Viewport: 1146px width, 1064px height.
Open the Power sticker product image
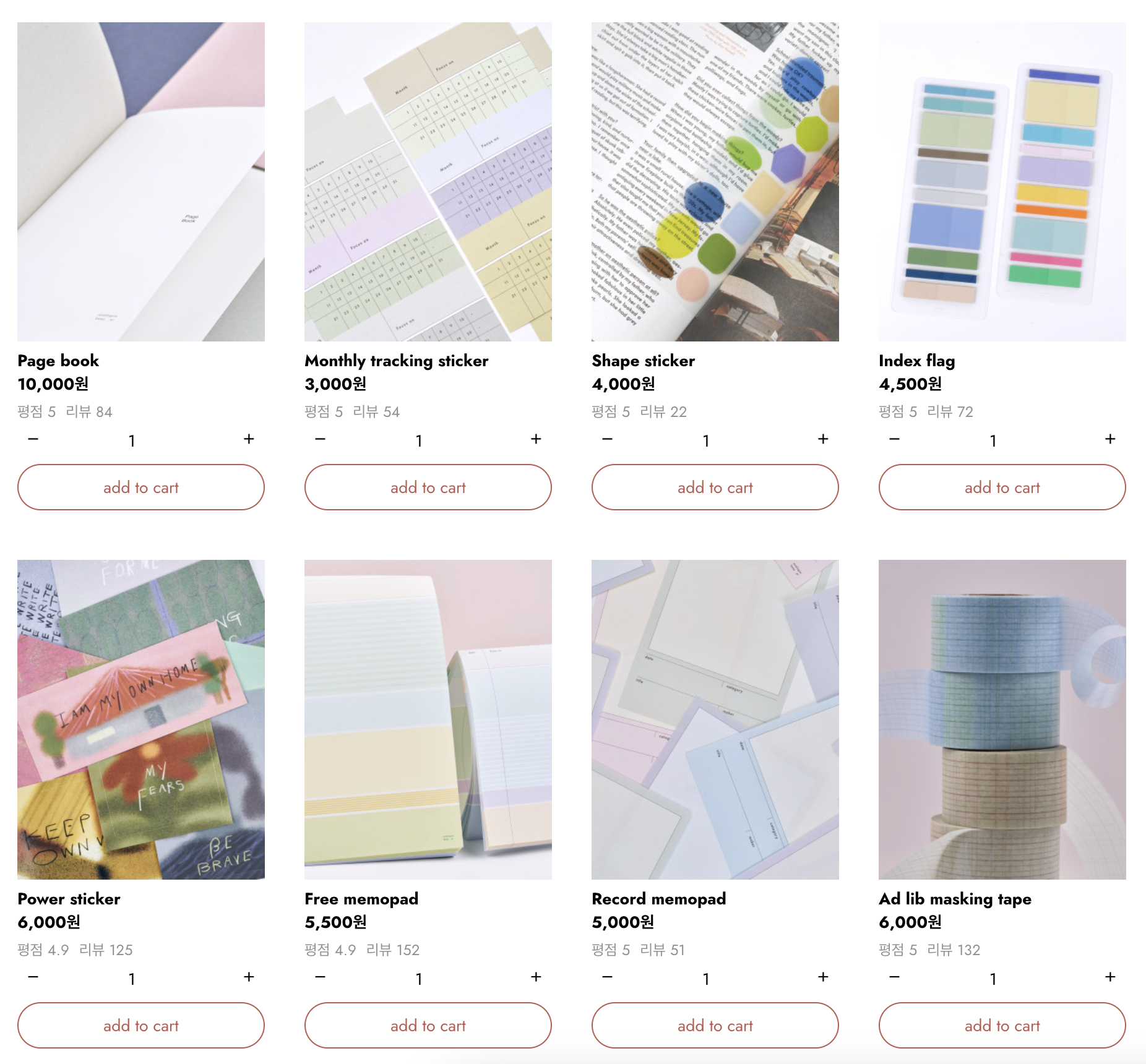pos(141,720)
